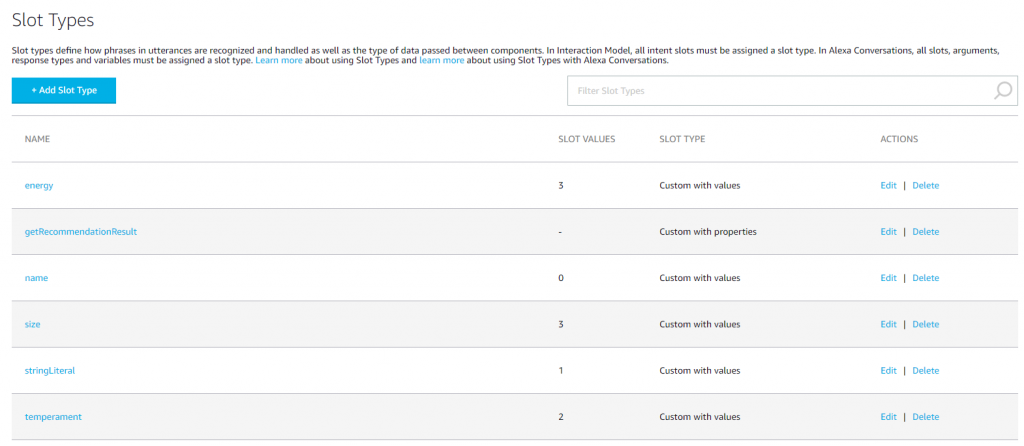Open the stringLiteral slot type

(x=50, y=371)
